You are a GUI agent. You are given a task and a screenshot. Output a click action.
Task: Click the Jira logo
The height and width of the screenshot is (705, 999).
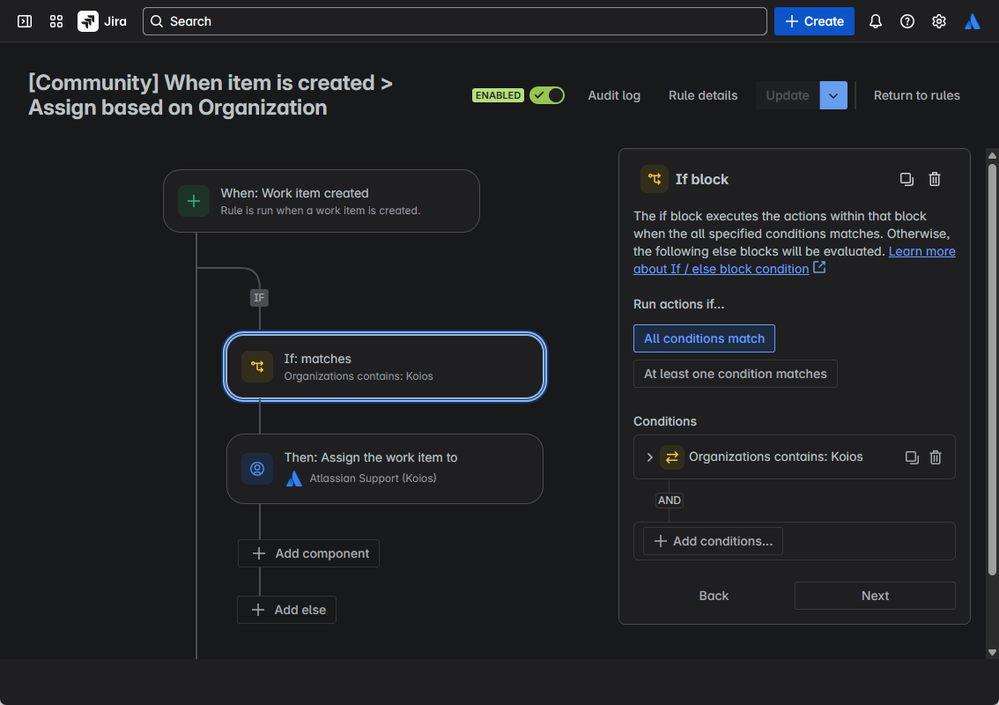[102, 22]
